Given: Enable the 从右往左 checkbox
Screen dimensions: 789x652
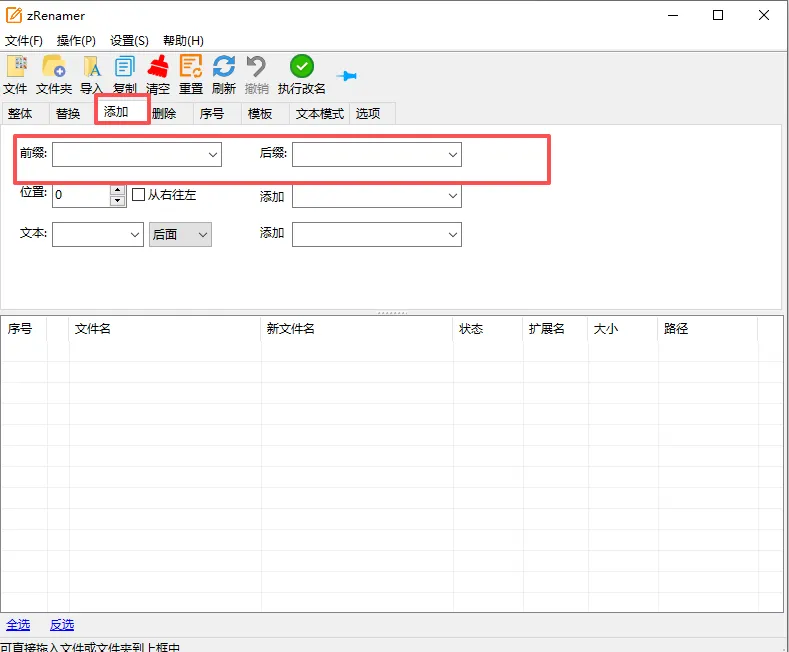Looking at the screenshot, I should pyautogui.click(x=138, y=194).
